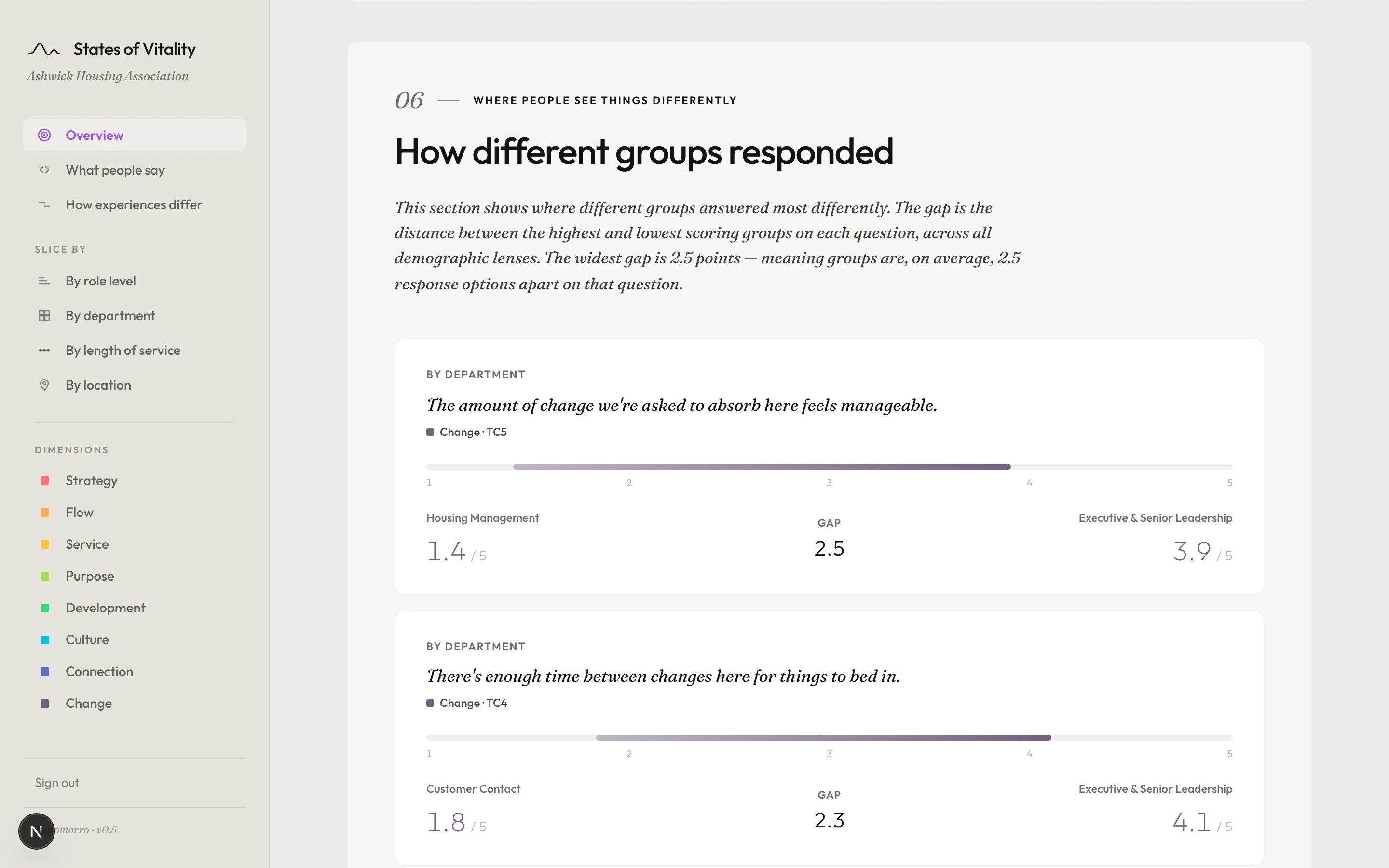The width and height of the screenshot is (1389, 868).
Task: Click the States of Vitality wave logo
Action: 44,49
